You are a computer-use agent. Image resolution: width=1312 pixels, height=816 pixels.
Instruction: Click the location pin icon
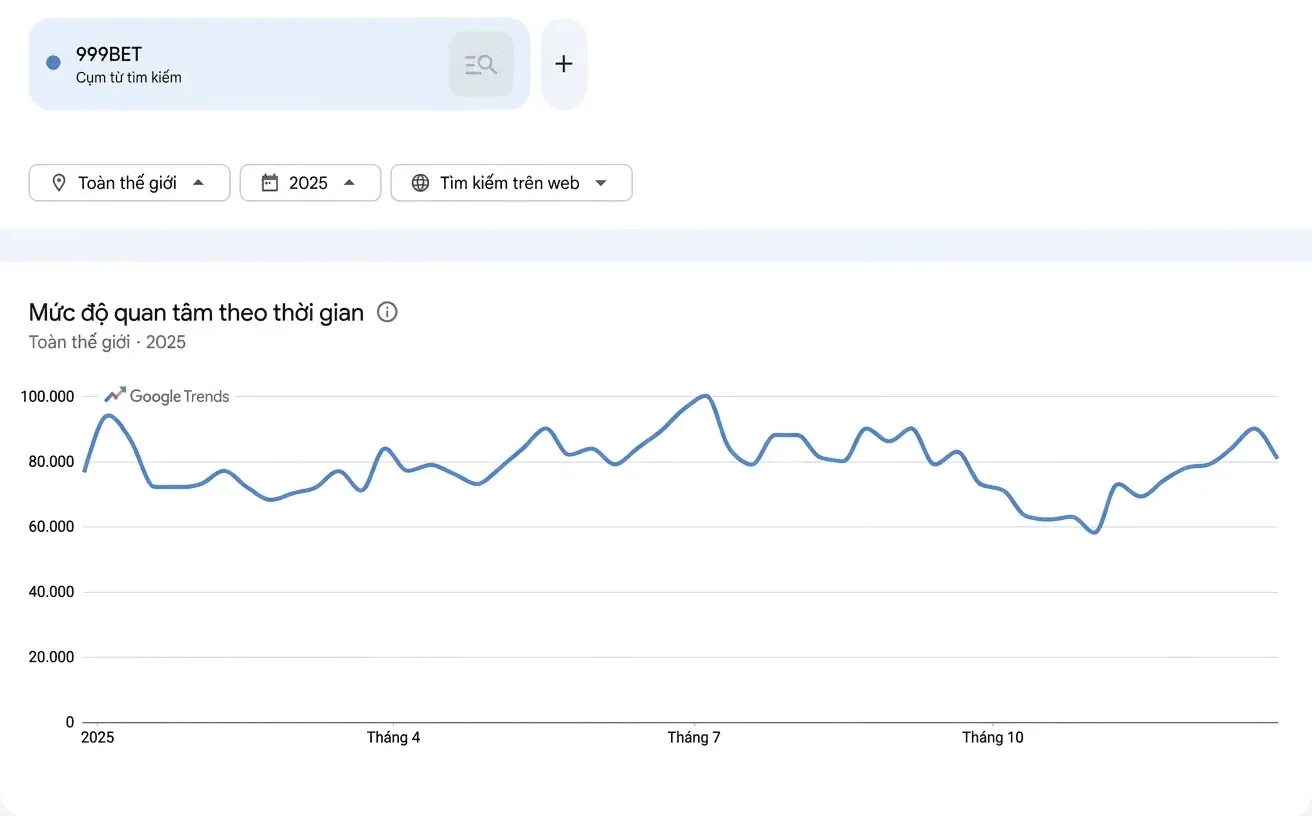59,183
